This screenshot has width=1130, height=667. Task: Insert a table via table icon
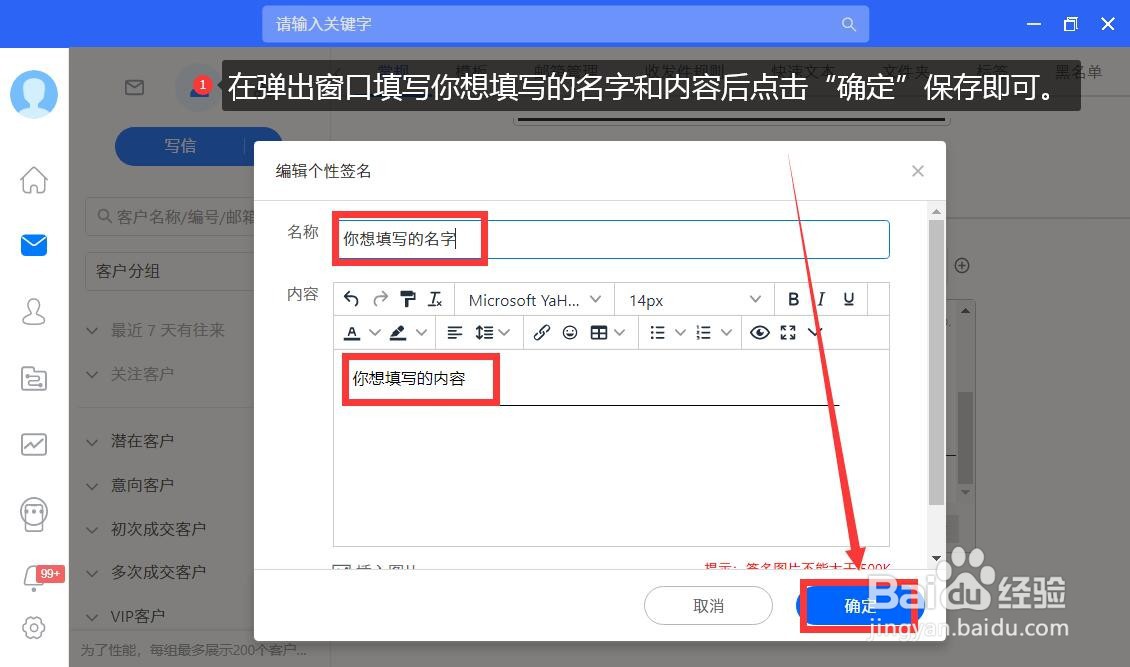point(599,333)
